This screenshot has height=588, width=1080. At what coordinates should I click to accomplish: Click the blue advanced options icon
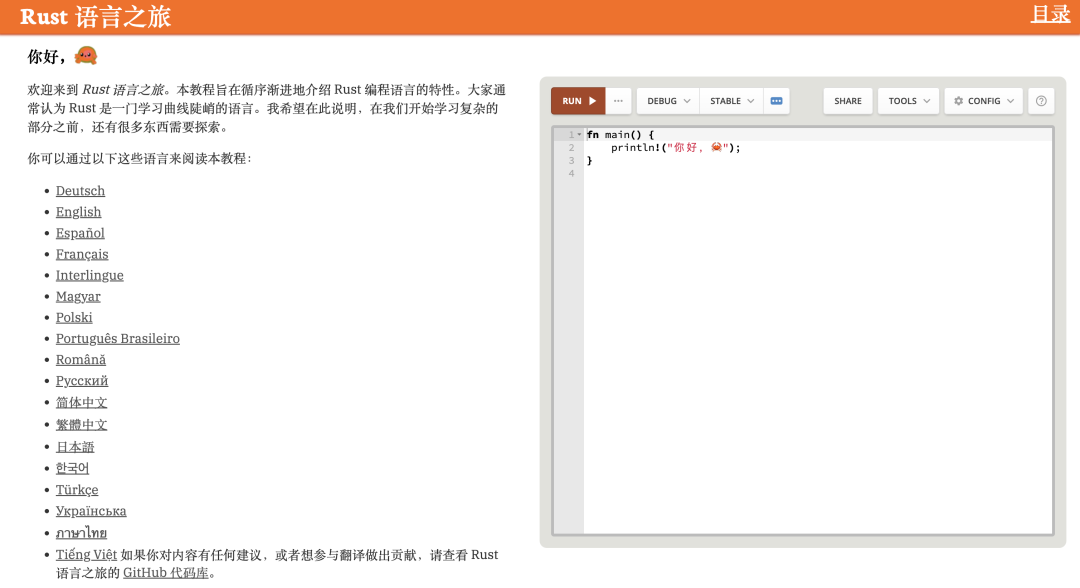pyautogui.click(x=776, y=101)
